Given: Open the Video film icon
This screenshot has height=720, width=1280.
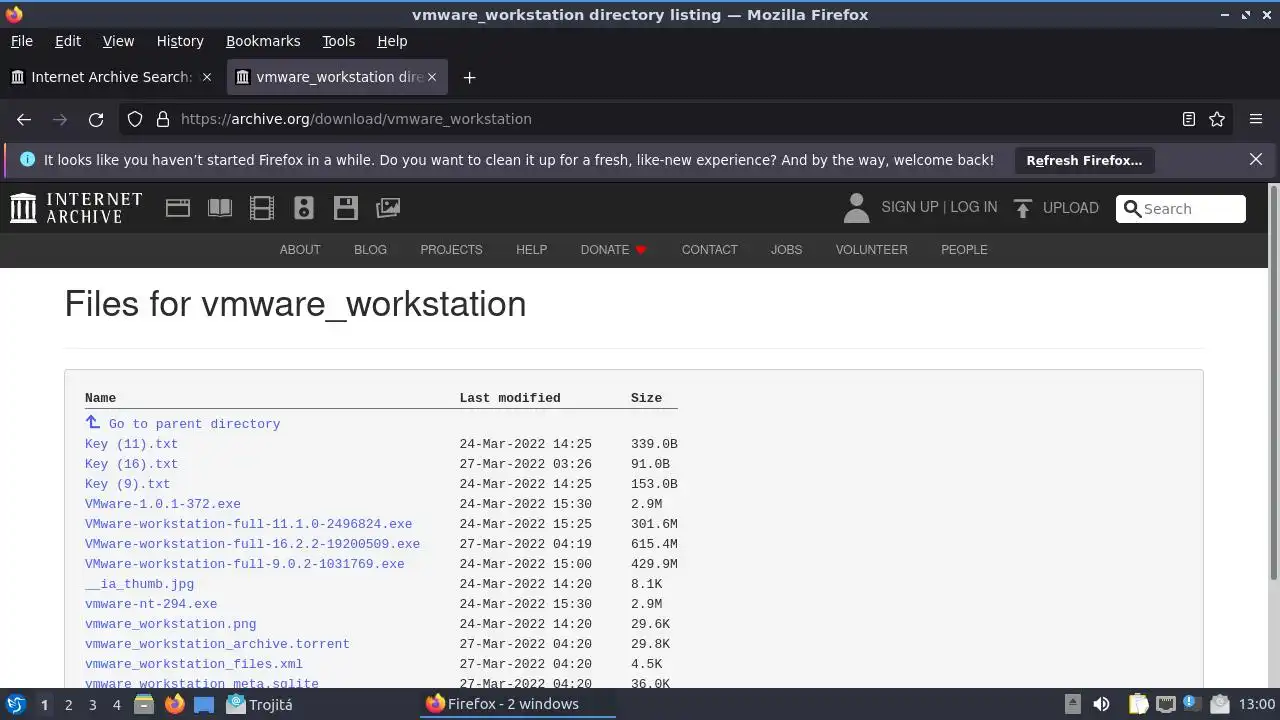Looking at the screenshot, I should point(262,208).
